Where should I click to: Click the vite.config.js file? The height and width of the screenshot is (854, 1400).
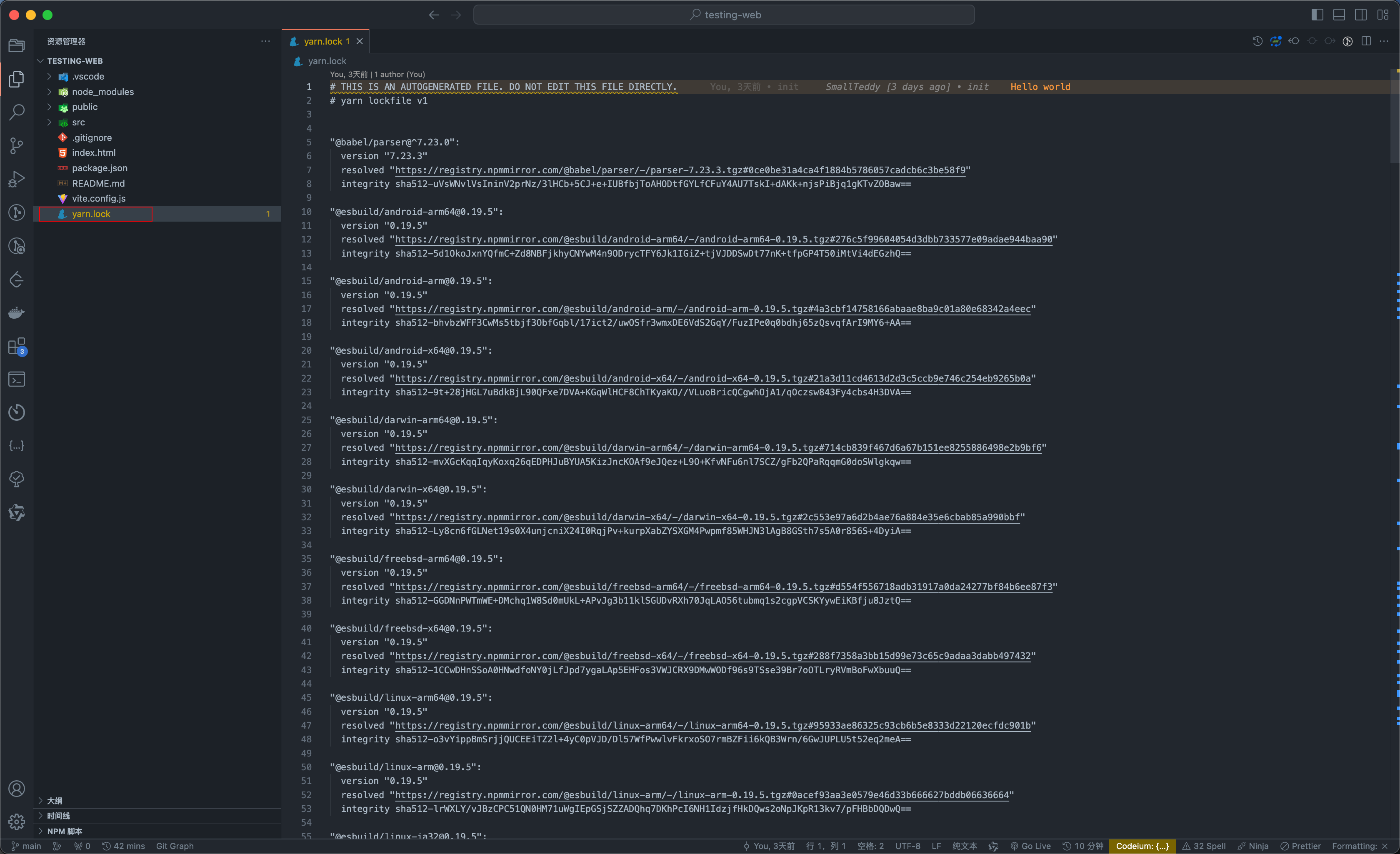[x=97, y=198]
